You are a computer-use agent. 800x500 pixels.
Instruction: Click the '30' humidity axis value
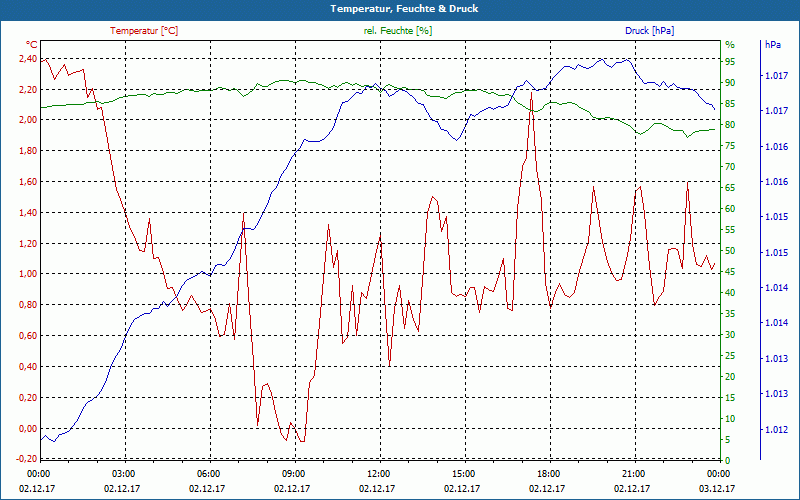(x=730, y=335)
